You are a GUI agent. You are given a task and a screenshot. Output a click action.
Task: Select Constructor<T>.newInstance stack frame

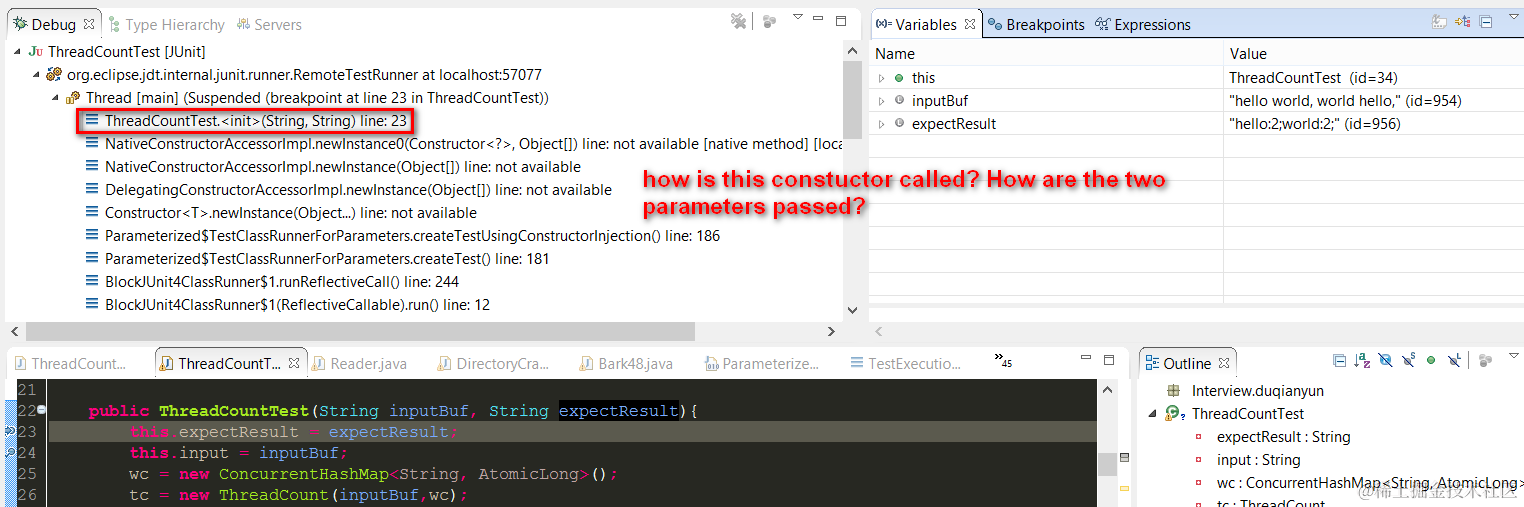290,212
